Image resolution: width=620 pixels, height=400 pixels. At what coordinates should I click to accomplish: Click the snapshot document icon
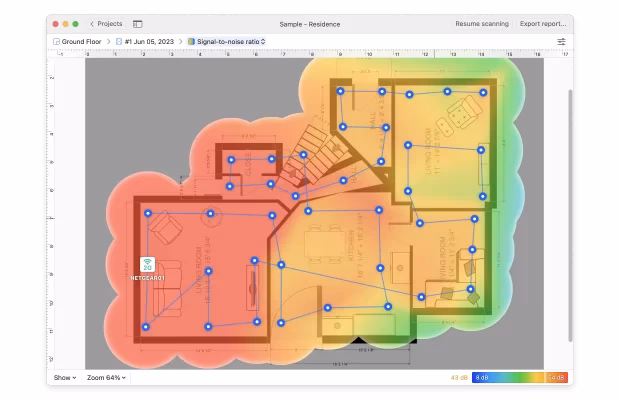click(x=119, y=42)
